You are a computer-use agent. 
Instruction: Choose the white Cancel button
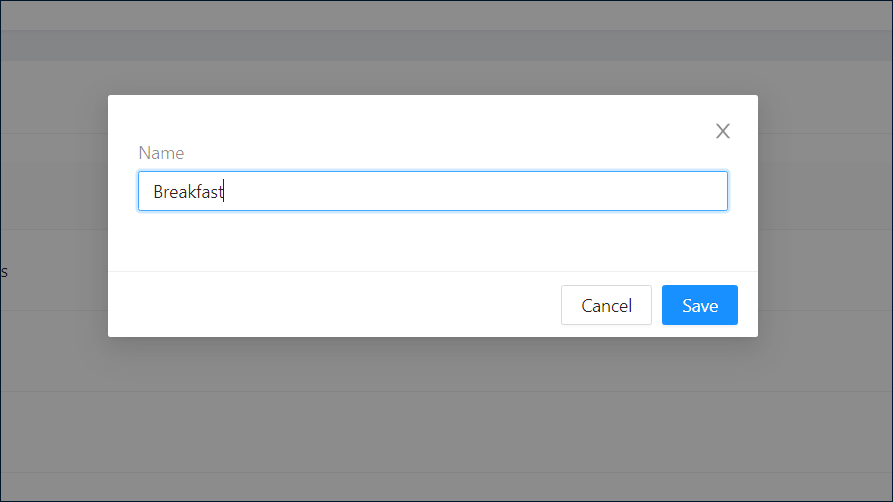click(x=606, y=305)
